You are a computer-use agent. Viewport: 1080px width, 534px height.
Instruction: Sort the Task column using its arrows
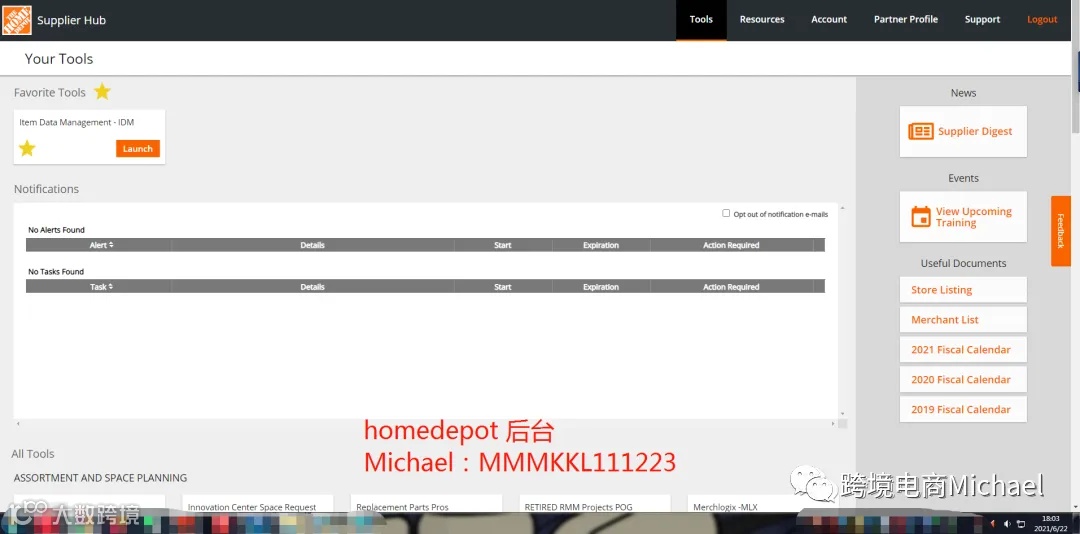click(111, 287)
